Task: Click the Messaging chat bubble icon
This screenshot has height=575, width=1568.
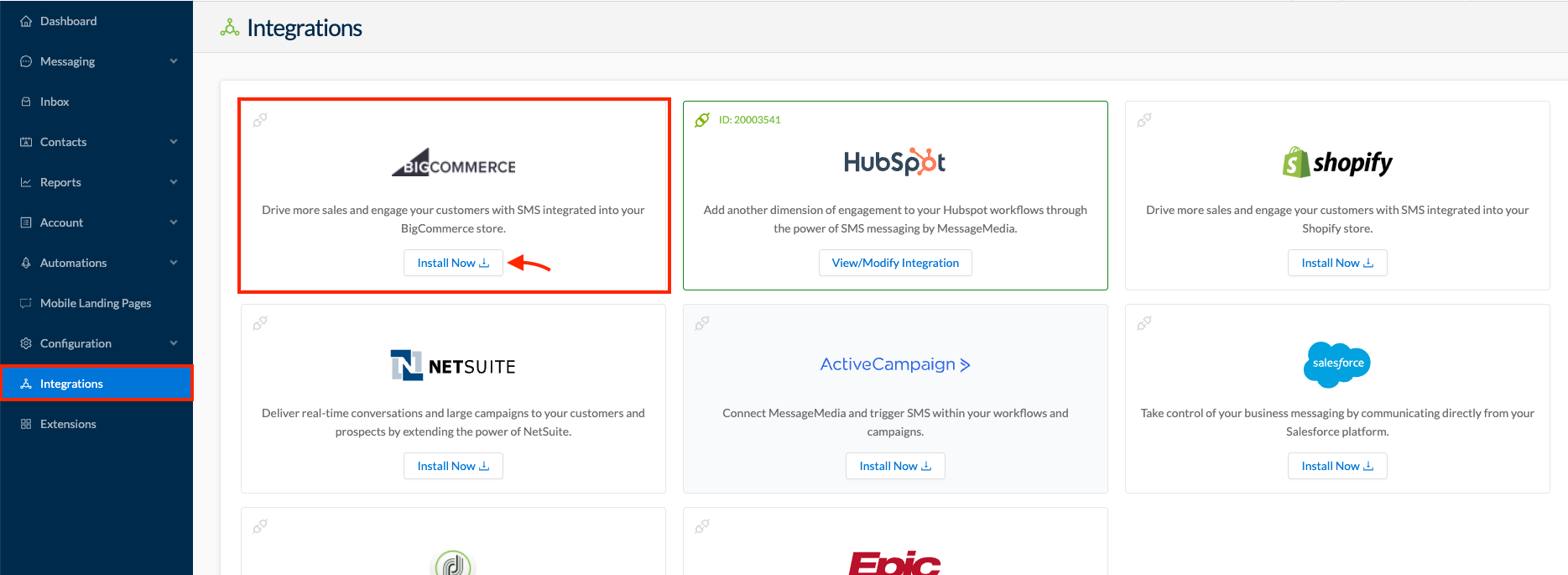Action: point(26,61)
